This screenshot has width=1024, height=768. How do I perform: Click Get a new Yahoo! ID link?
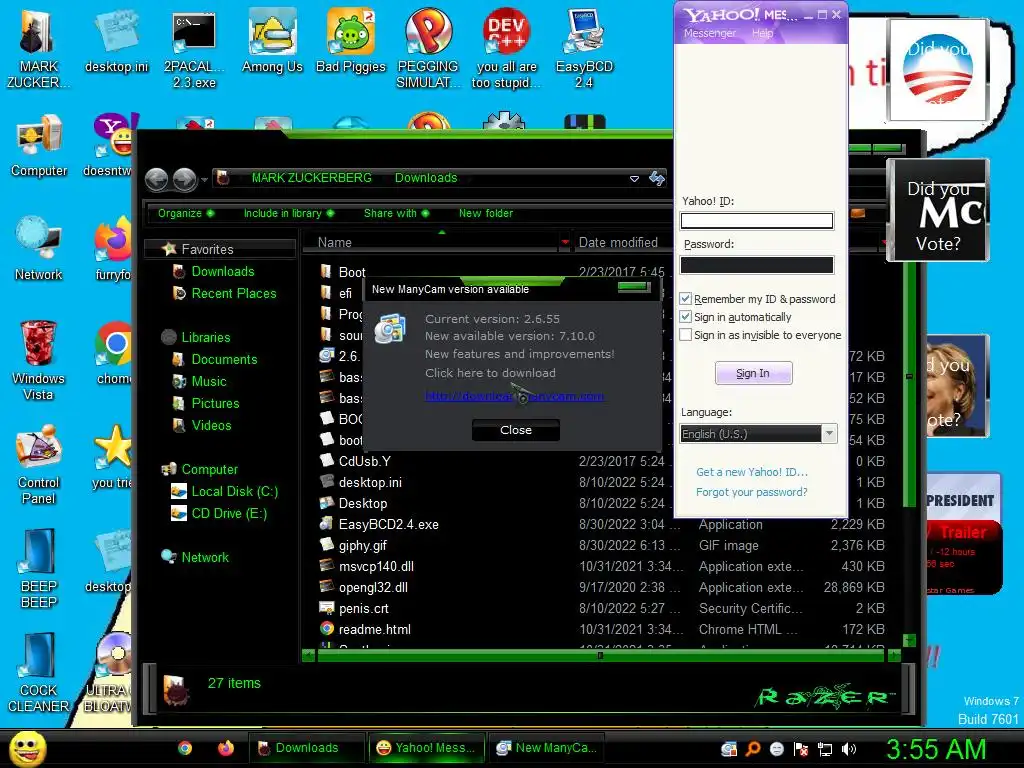tap(752, 472)
